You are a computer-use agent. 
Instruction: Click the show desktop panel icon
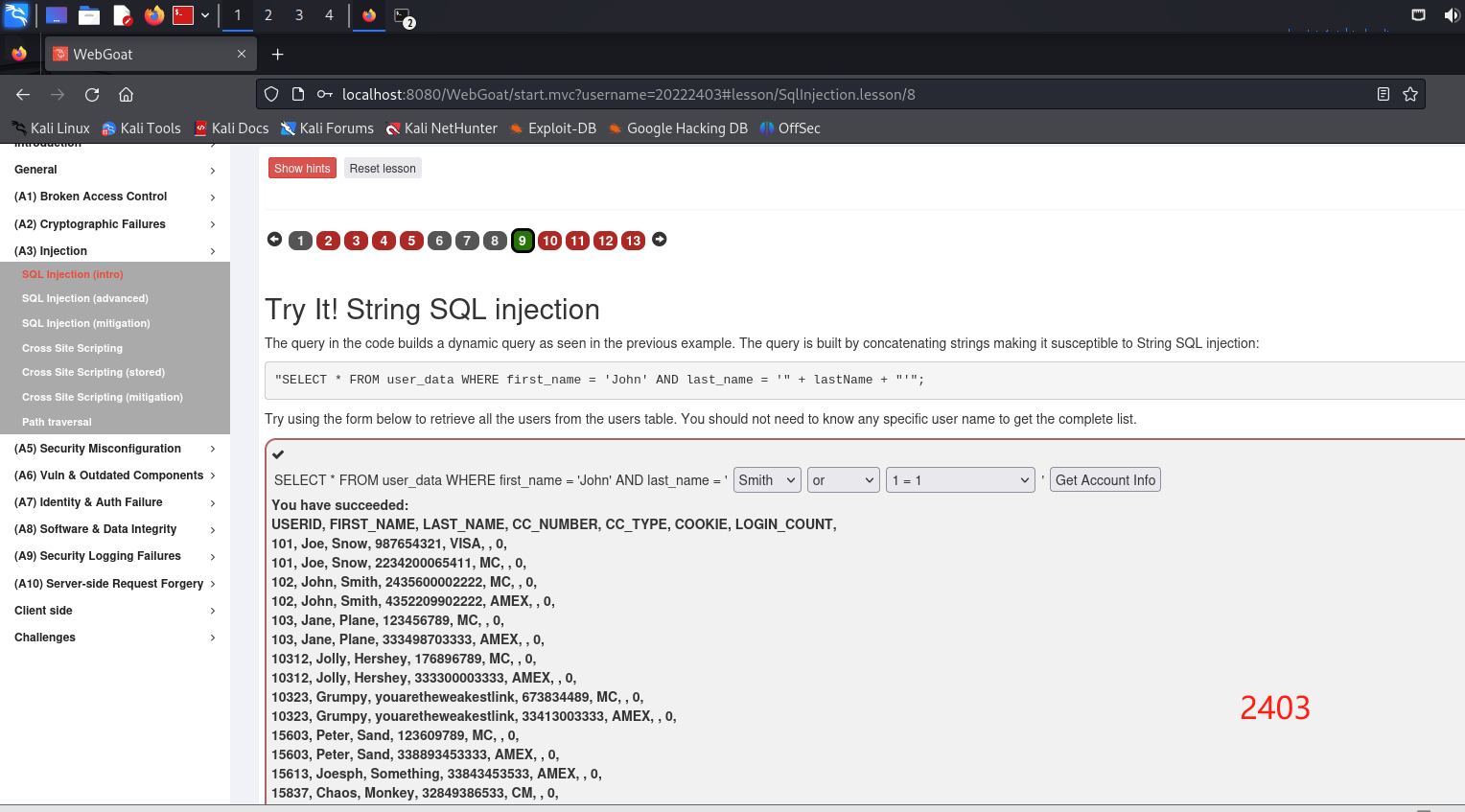coord(57,15)
